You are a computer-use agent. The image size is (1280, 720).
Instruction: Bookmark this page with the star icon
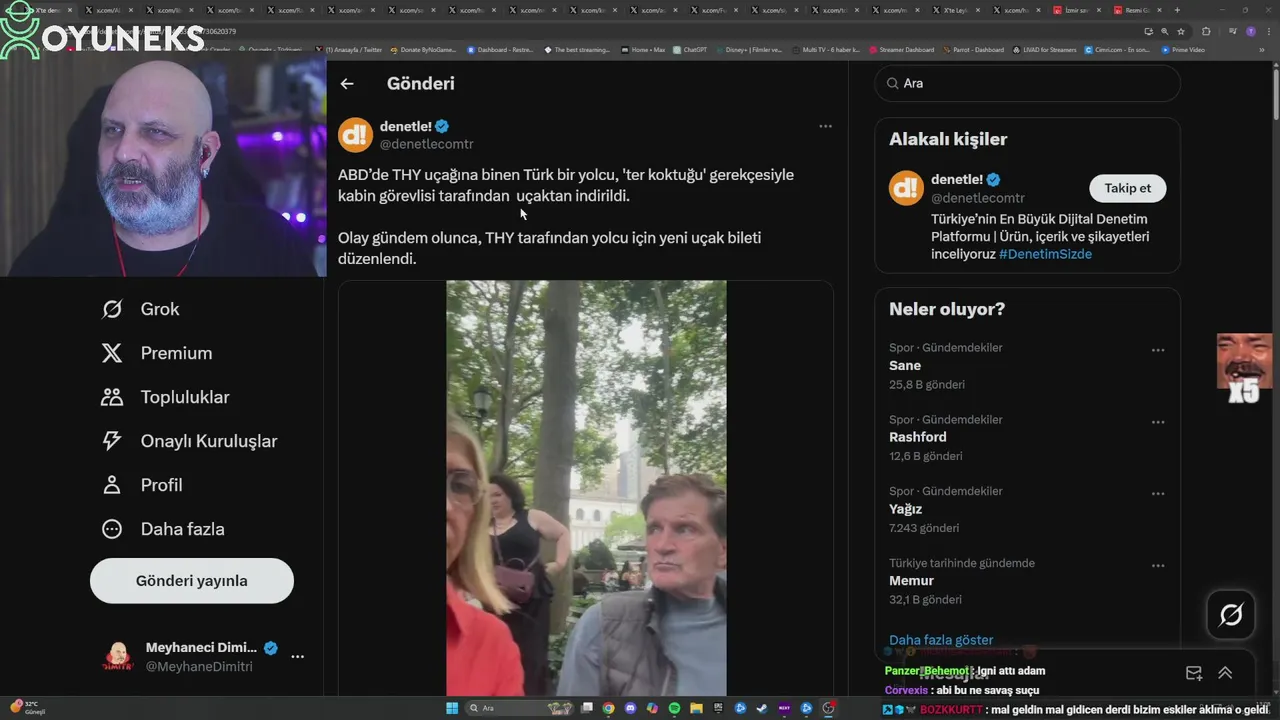[1180, 31]
